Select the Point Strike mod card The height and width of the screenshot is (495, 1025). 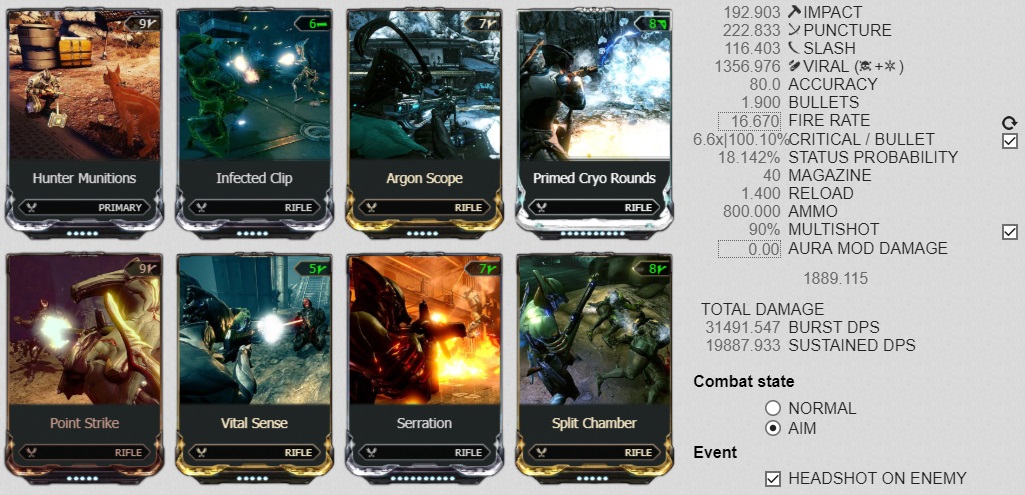pos(84,366)
